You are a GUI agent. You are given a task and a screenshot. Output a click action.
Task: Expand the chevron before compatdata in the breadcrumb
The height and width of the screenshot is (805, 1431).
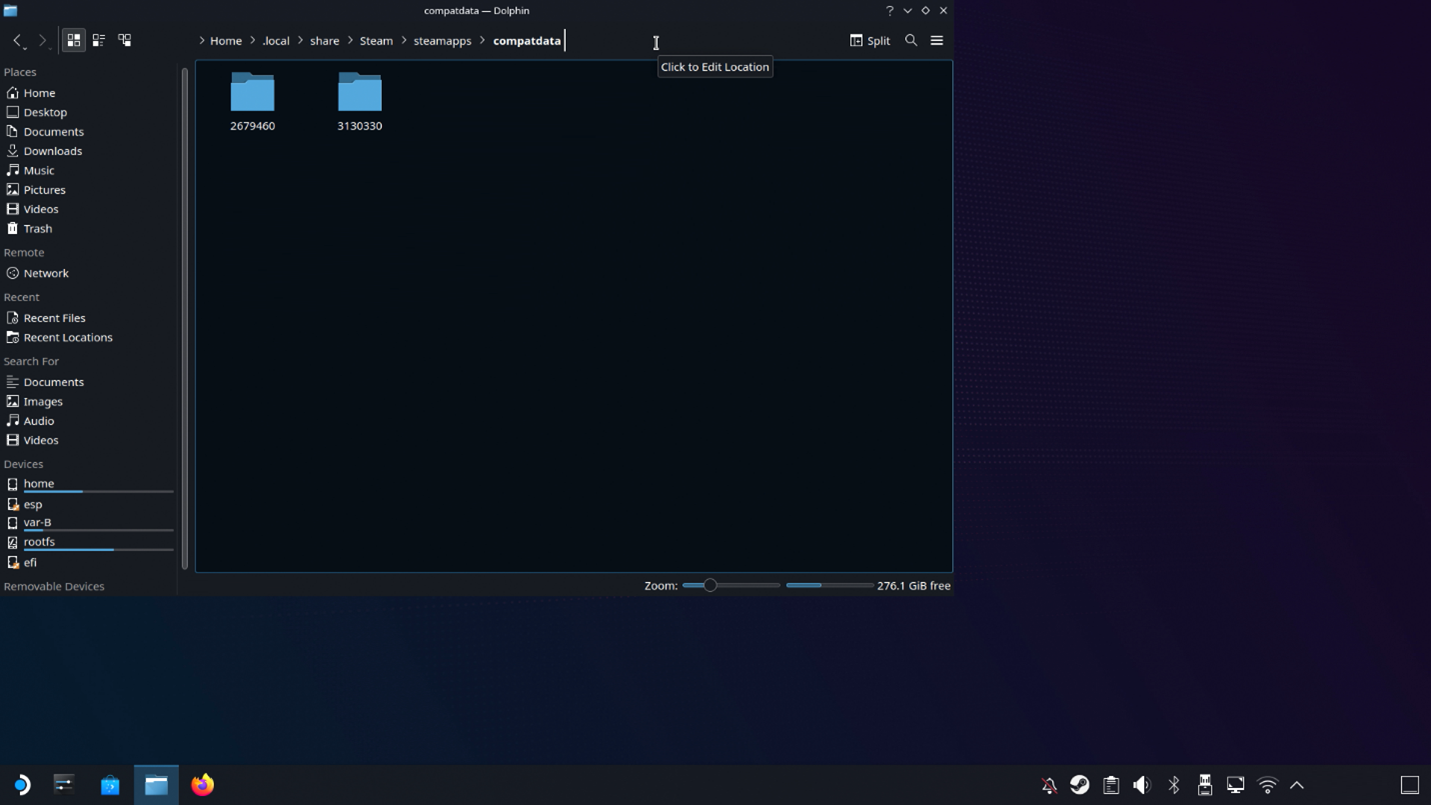click(482, 41)
